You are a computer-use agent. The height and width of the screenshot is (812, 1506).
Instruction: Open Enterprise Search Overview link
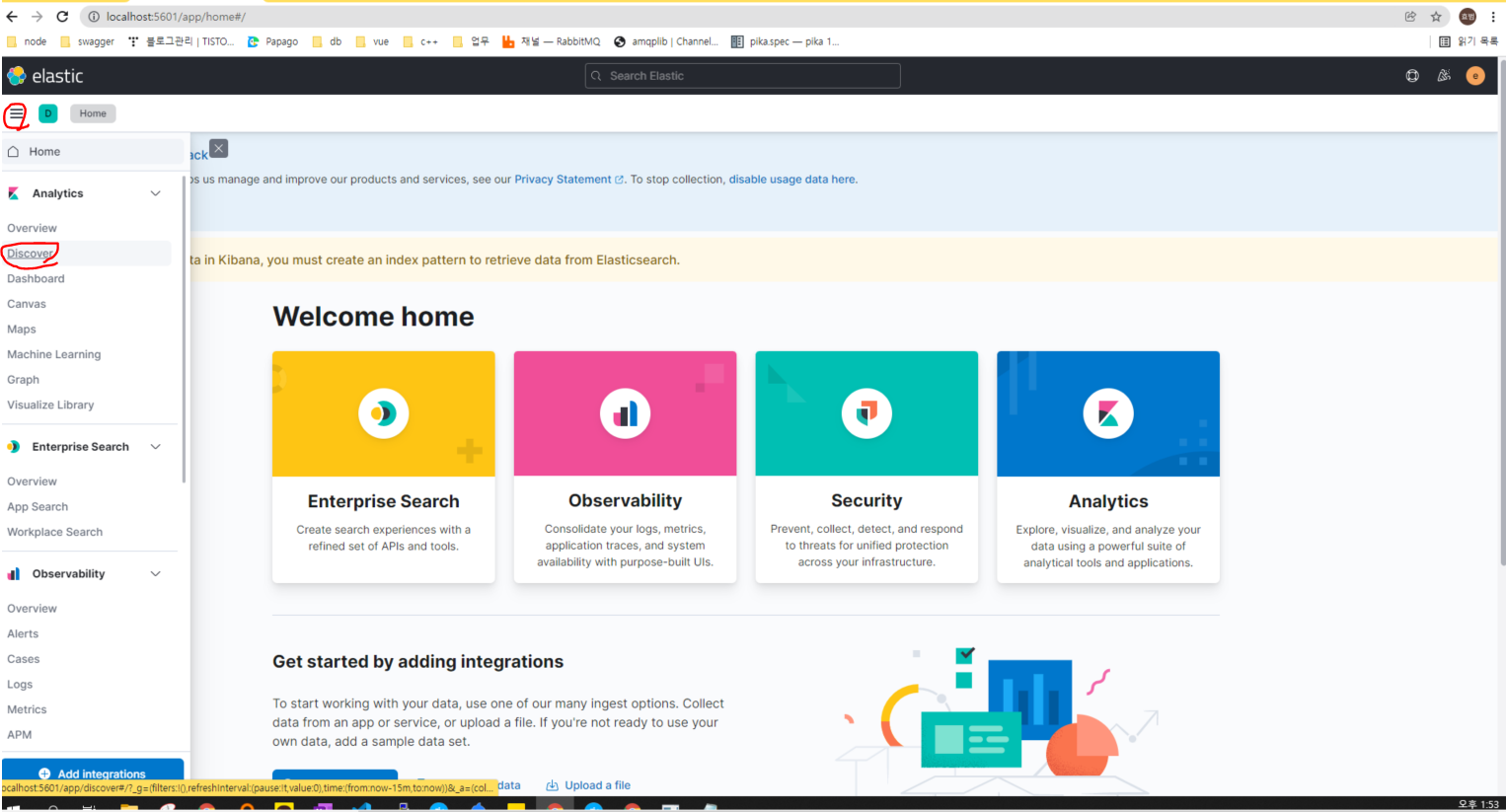coord(32,481)
